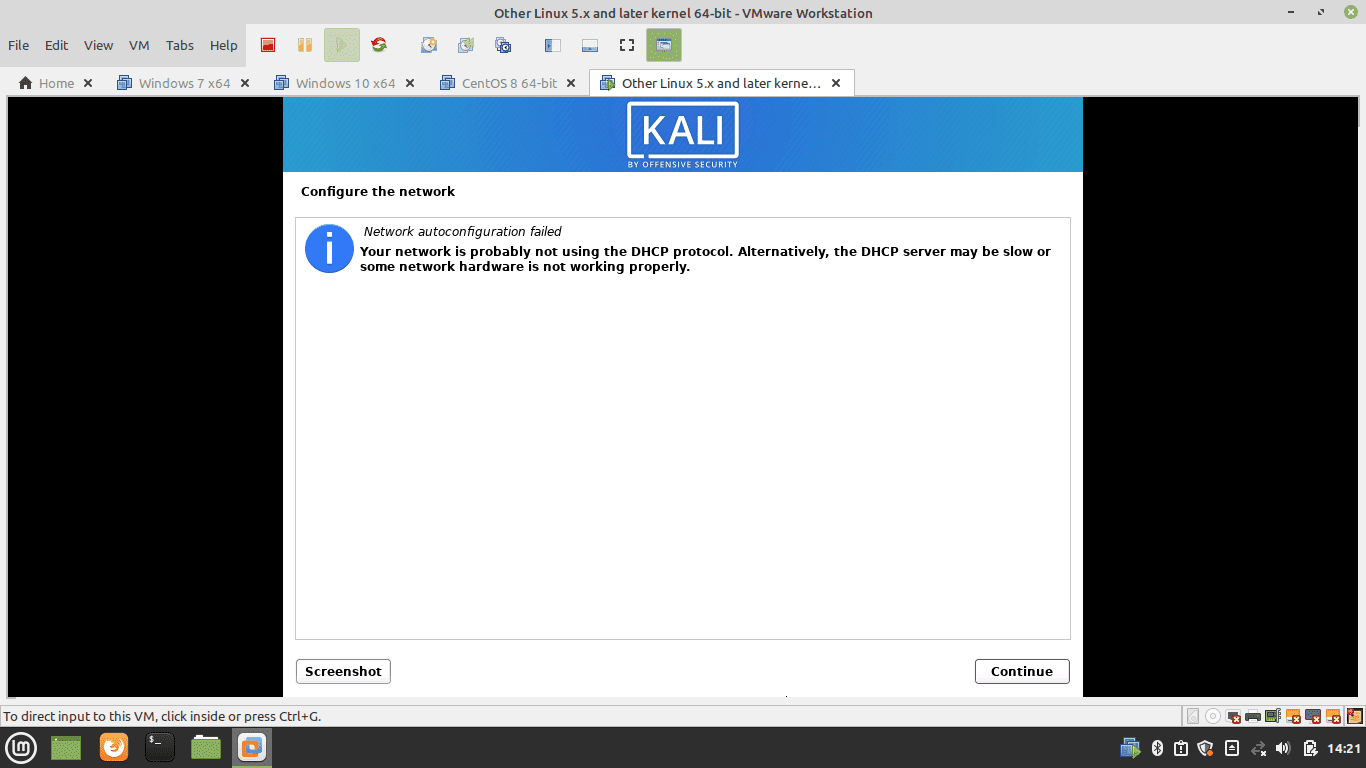Open the snapshot manager icon
This screenshot has width=1366, height=768.
coord(503,45)
